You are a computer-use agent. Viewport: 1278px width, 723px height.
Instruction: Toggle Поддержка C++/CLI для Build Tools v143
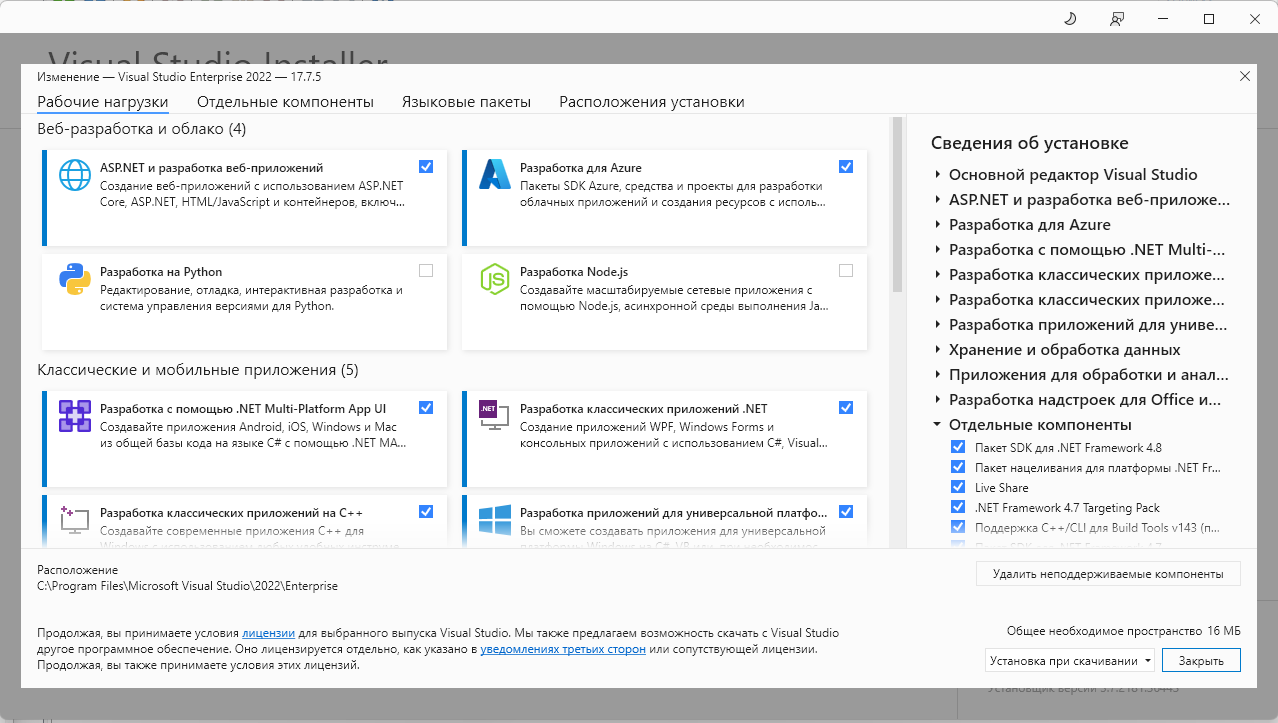coord(958,527)
